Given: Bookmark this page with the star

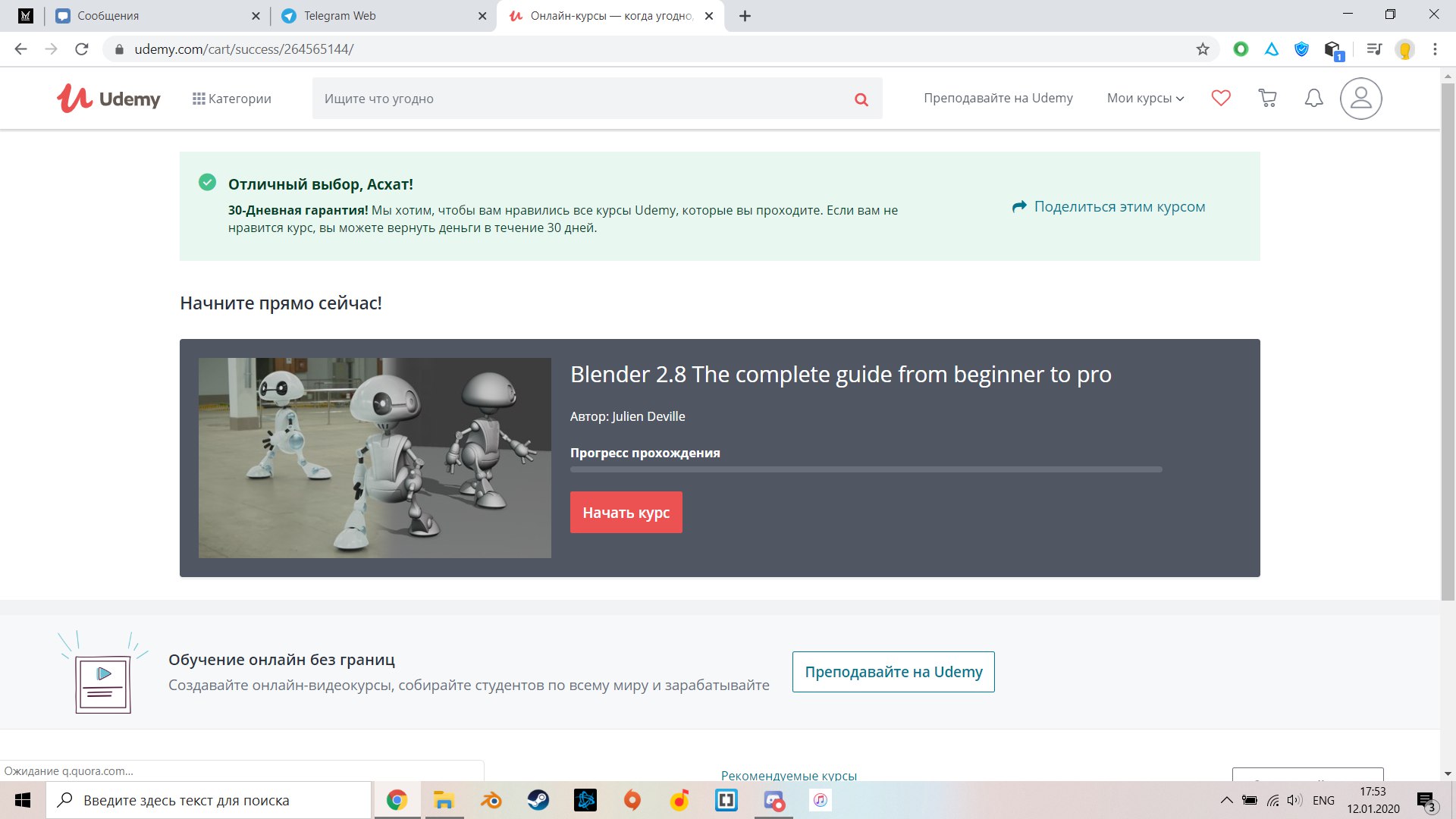Looking at the screenshot, I should [x=1202, y=49].
